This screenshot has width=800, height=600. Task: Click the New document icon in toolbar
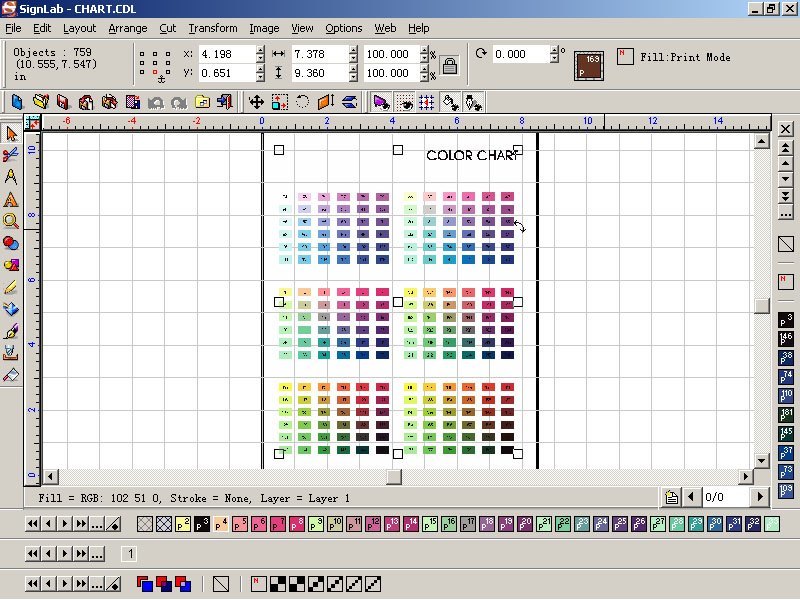coord(17,102)
